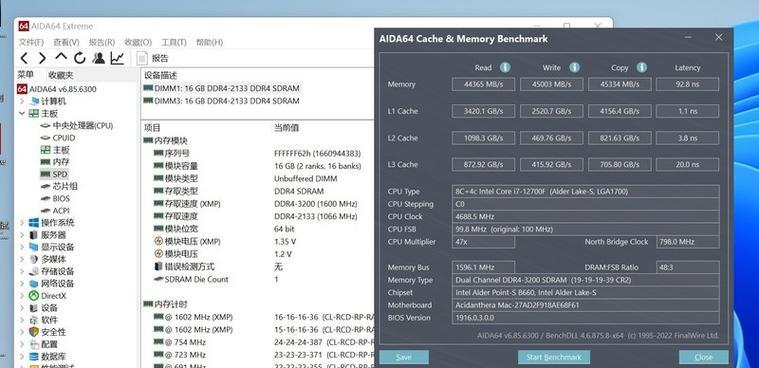
Task: Click the Close button in benchmark window
Action: coord(703,357)
